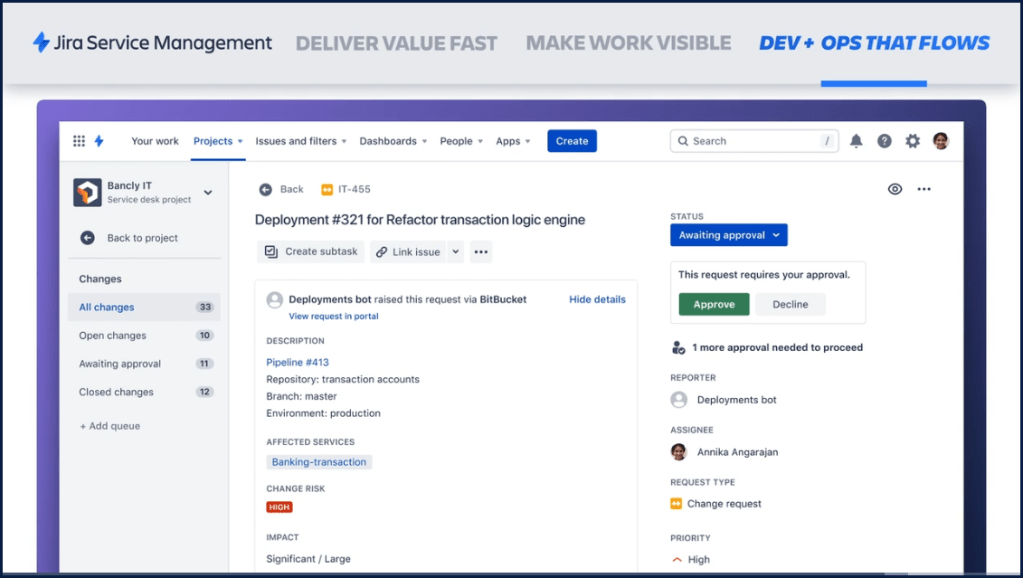This screenshot has width=1023, height=578.
Task: Select the Awaiting approval queue
Action: (x=120, y=364)
